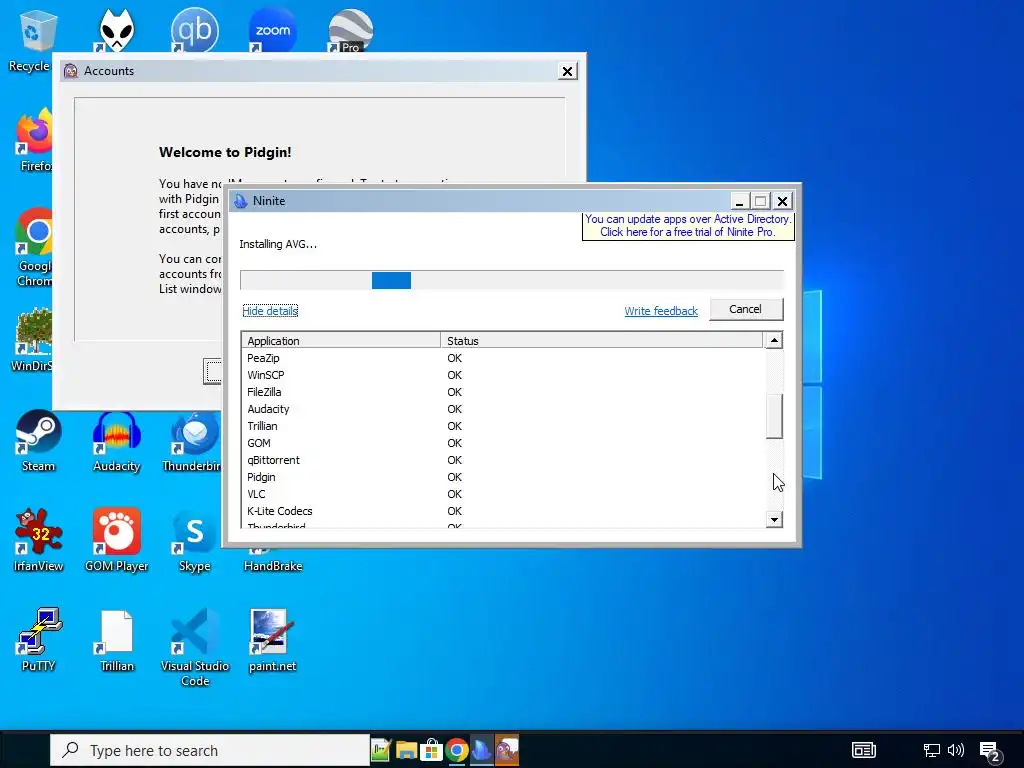Image resolution: width=1024 pixels, height=768 pixels.
Task: Launch the GOM Player desktop shortcut
Action: tap(116, 541)
